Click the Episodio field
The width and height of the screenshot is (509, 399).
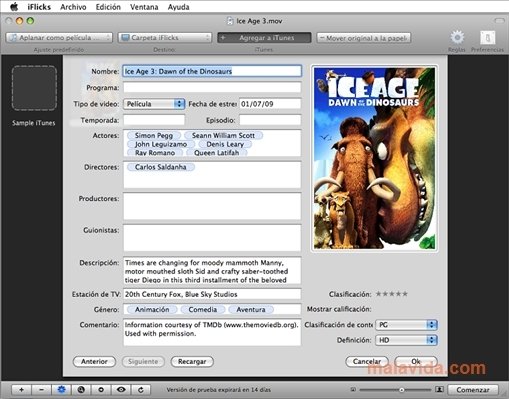pyautogui.click(x=270, y=120)
